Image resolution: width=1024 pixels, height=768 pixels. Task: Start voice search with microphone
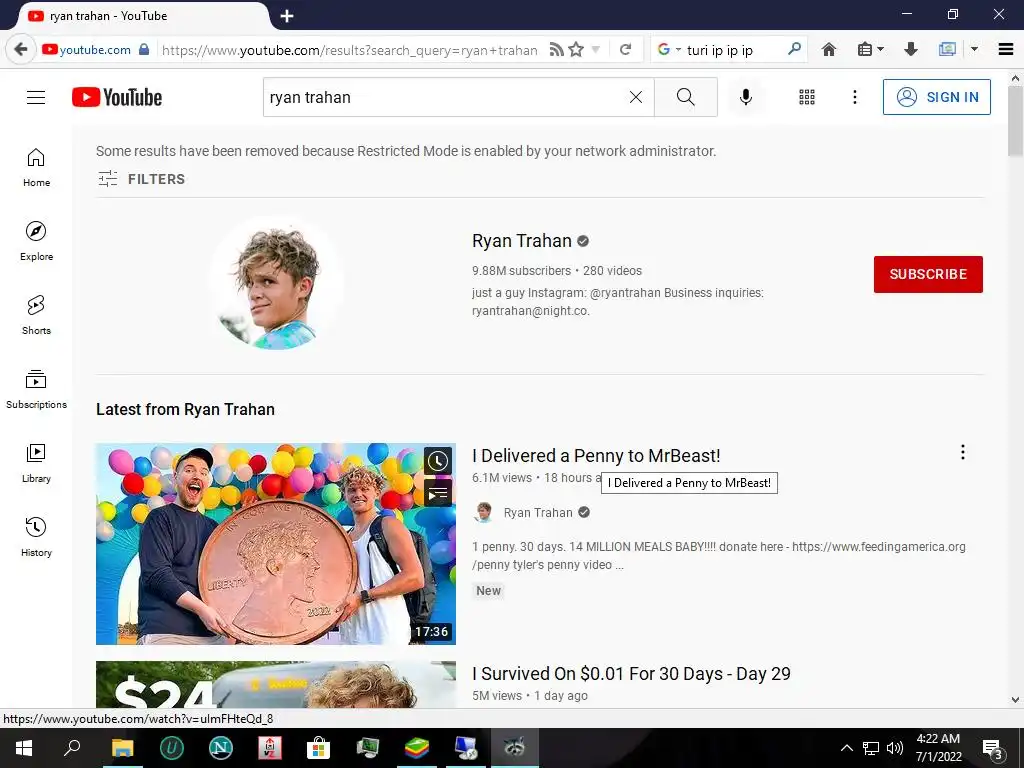746,97
